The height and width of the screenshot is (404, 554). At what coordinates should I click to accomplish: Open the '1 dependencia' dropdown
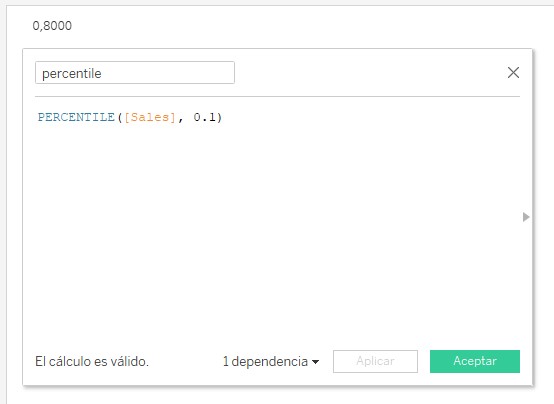pyautogui.click(x=271, y=361)
